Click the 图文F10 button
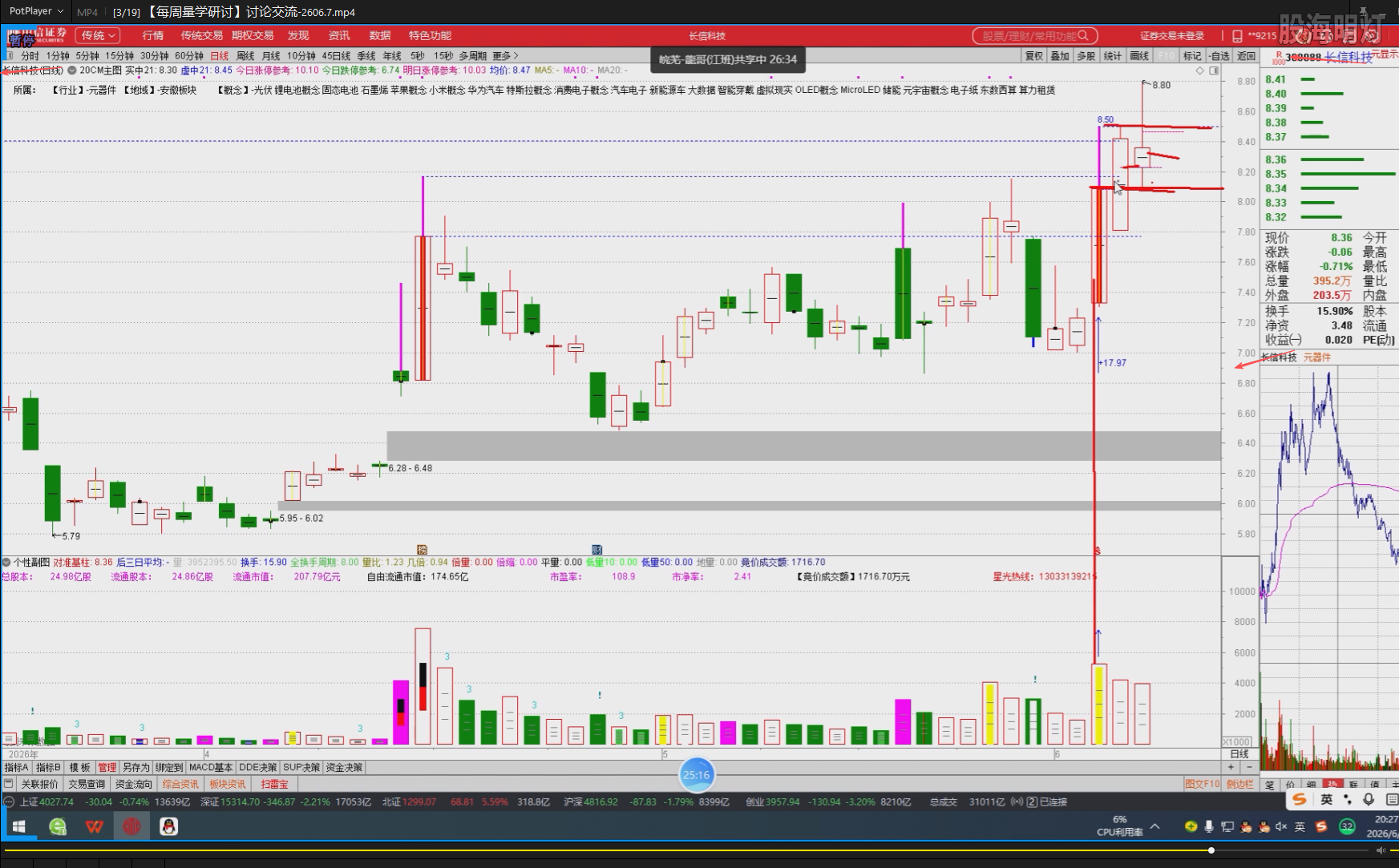Image resolution: width=1399 pixels, height=868 pixels. pos(1201,785)
